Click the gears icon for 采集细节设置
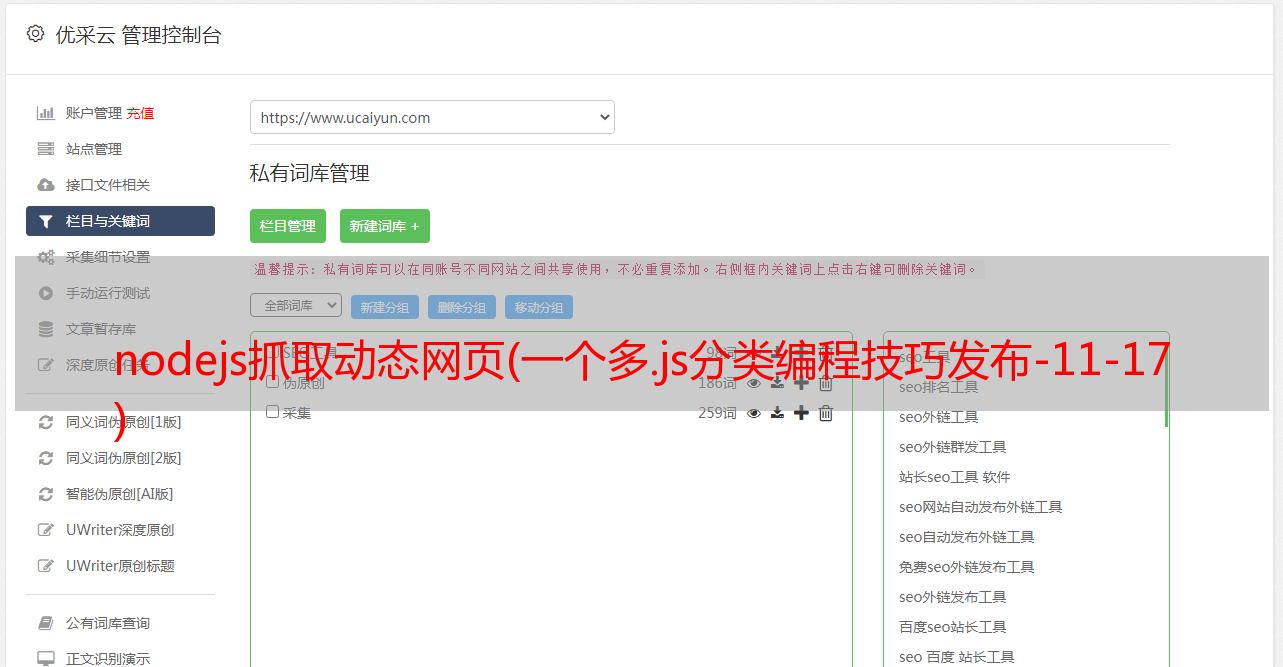Viewport: 1283px width, 667px height. pos(46,257)
